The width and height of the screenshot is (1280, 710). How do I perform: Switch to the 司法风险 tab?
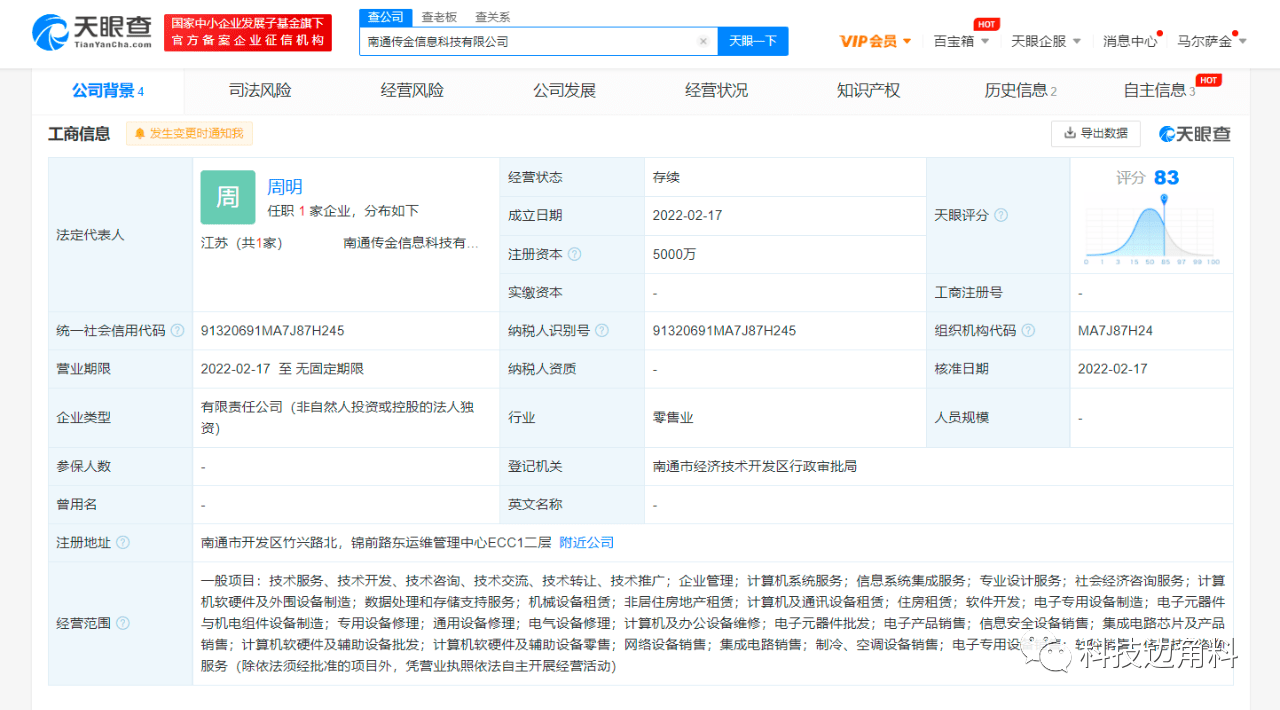260,91
